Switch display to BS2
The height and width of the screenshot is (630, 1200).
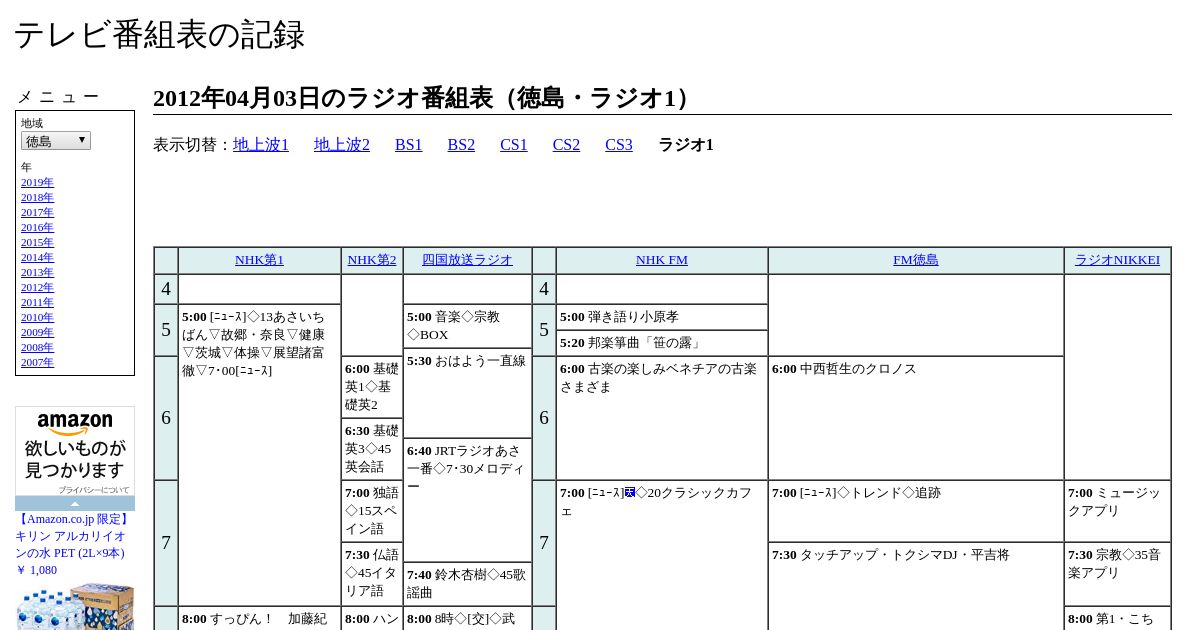[x=461, y=145]
